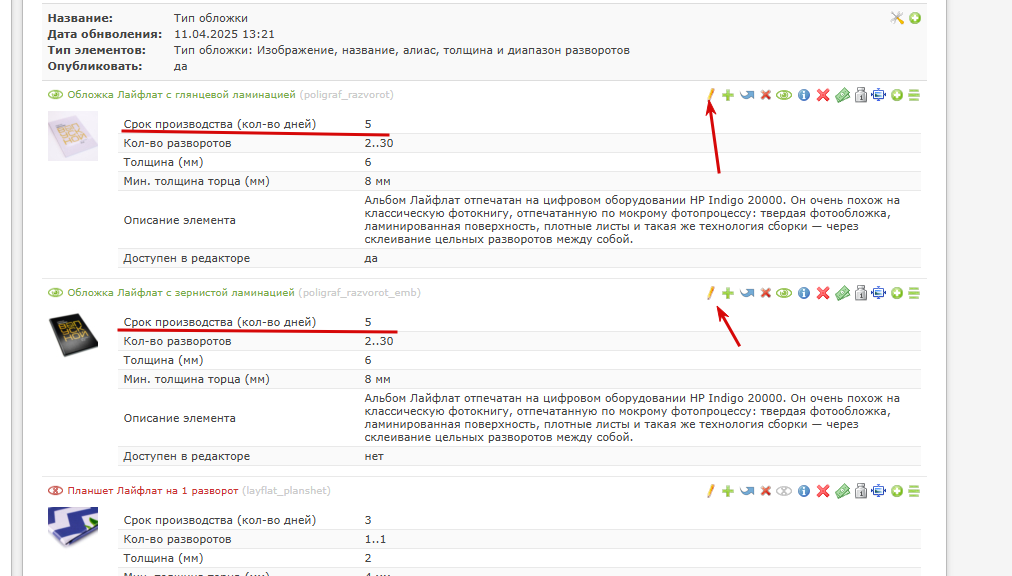Select '(poligraf_razvorot_emb)' alias text
Viewport: 1012px width, 576px height.
[359, 293]
